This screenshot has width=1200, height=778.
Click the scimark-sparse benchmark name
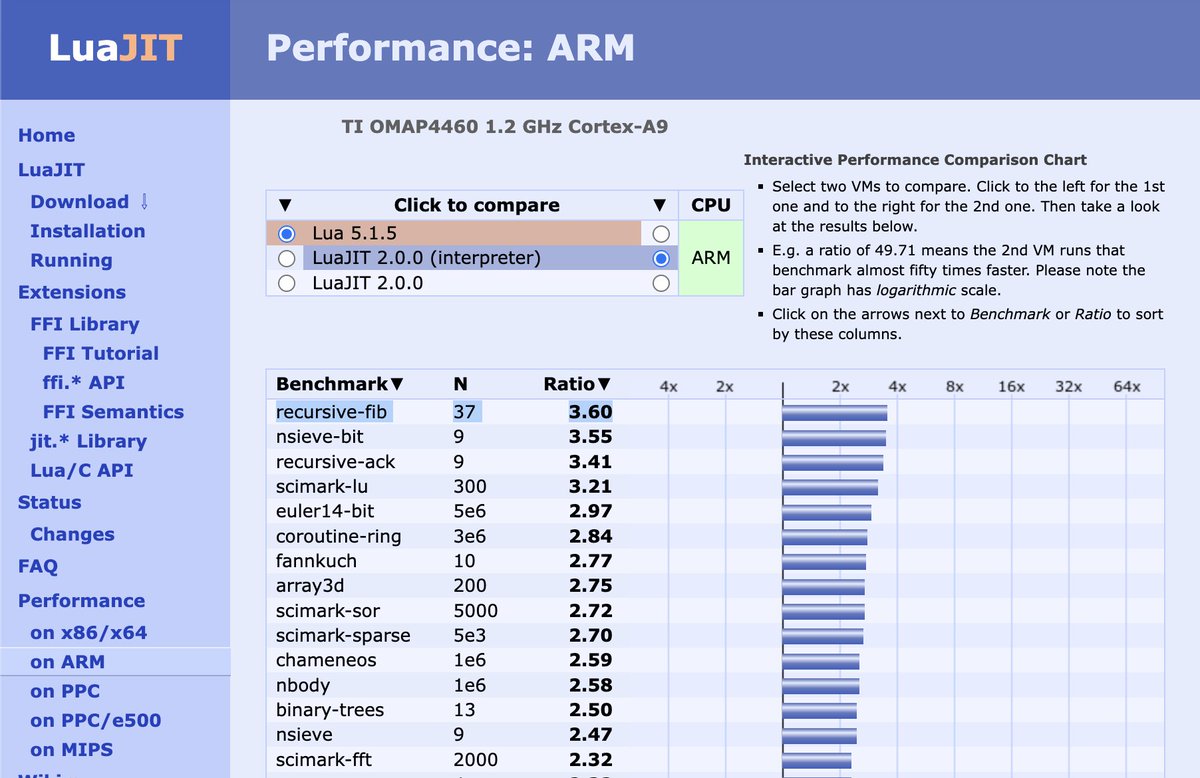(x=343, y=635)
